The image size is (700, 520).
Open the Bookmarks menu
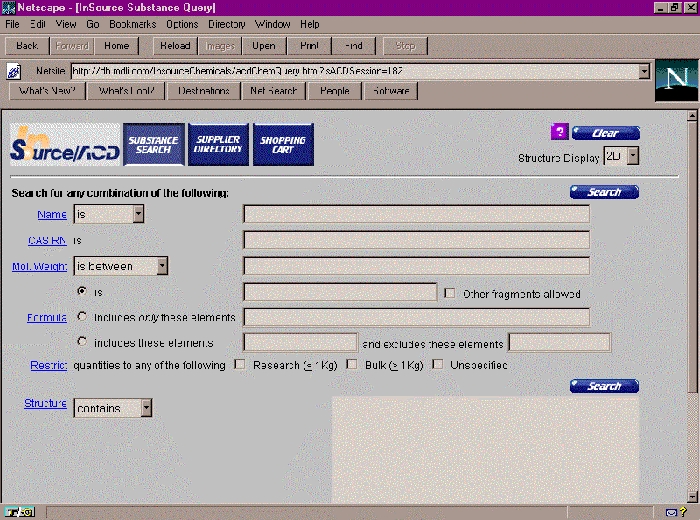[x=133, y=24]
